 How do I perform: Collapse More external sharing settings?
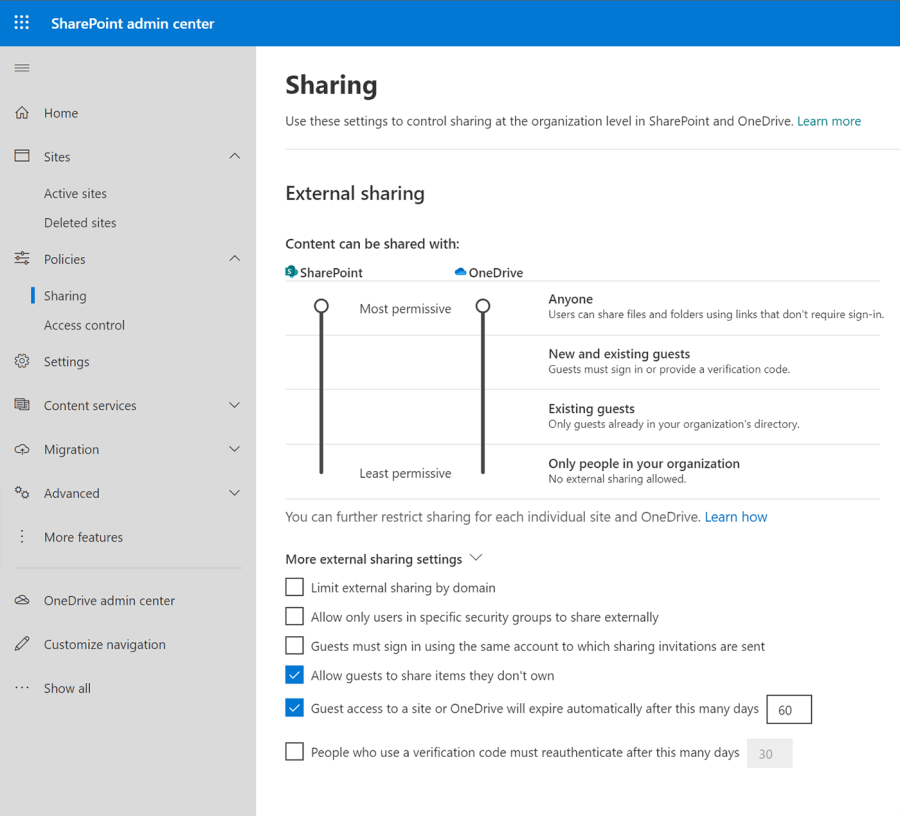coord(476,558)
